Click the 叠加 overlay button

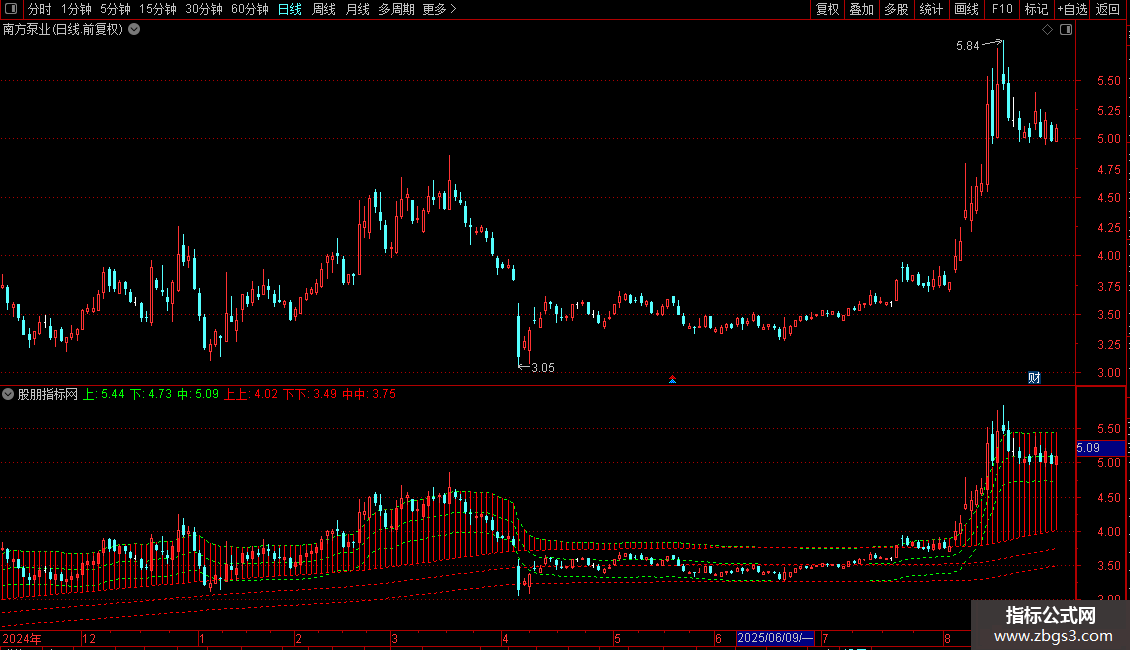pos(861,9)
